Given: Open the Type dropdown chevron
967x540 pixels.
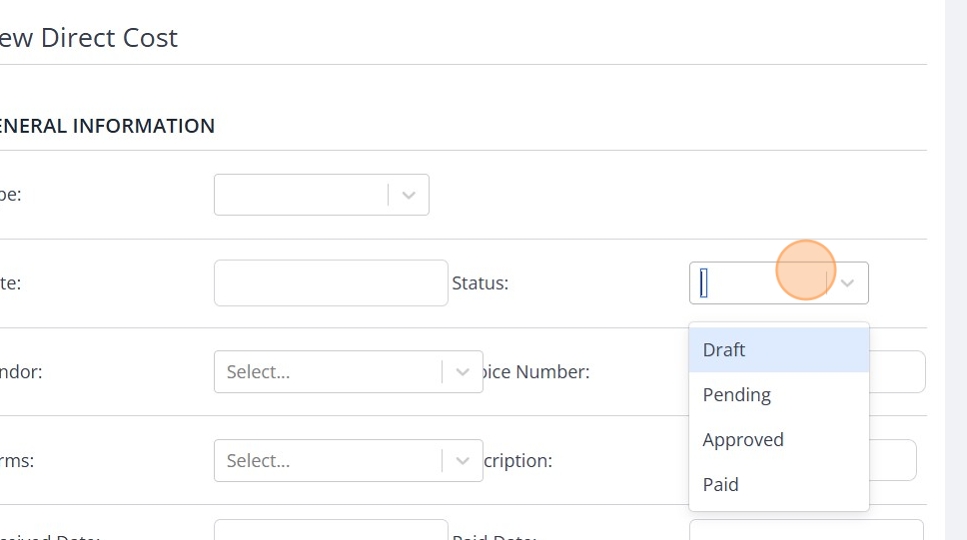Looking at the screenshot, I should tap(408, 195).
